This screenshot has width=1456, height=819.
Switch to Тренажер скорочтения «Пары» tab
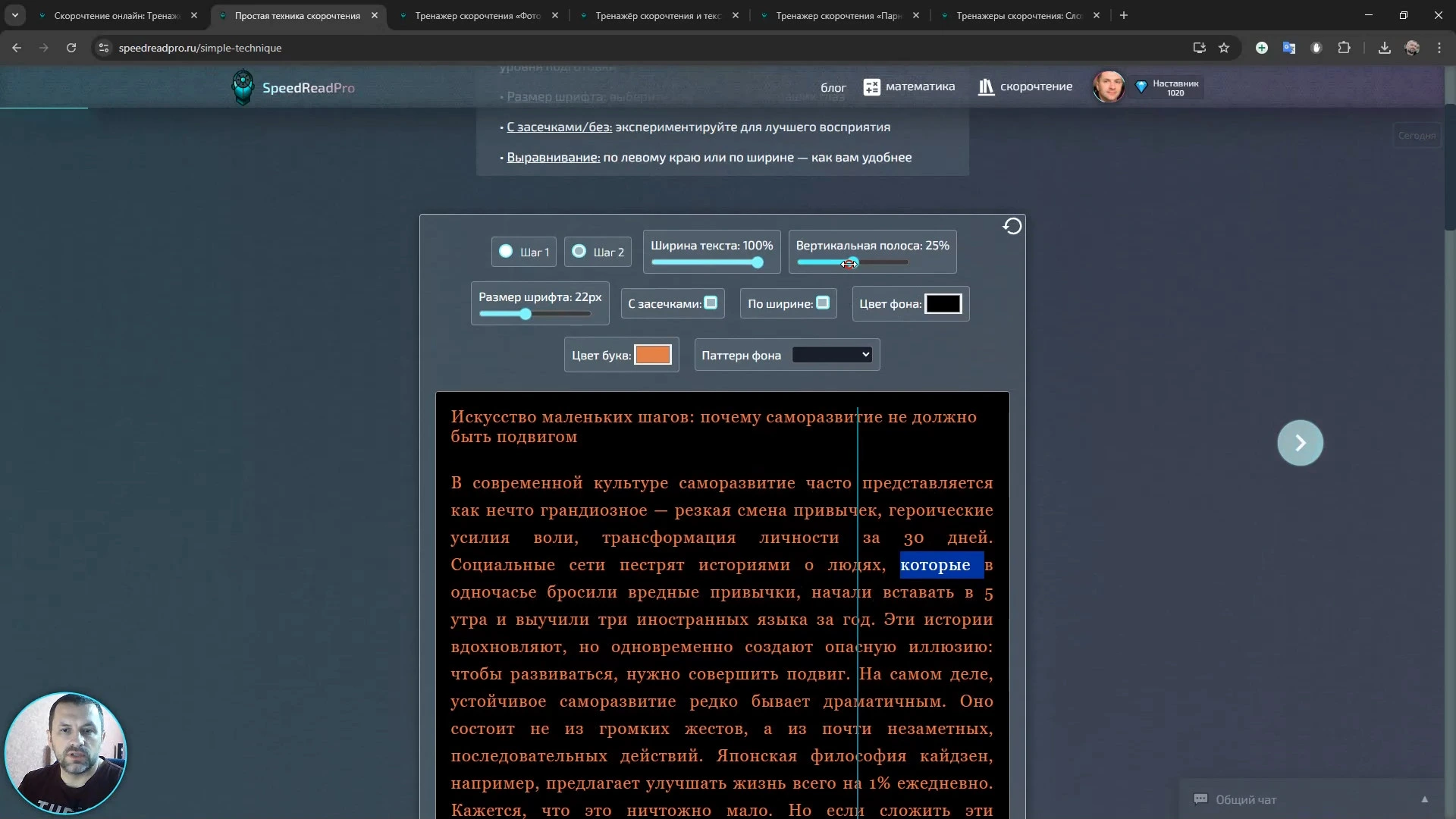(x=839, y=15)
